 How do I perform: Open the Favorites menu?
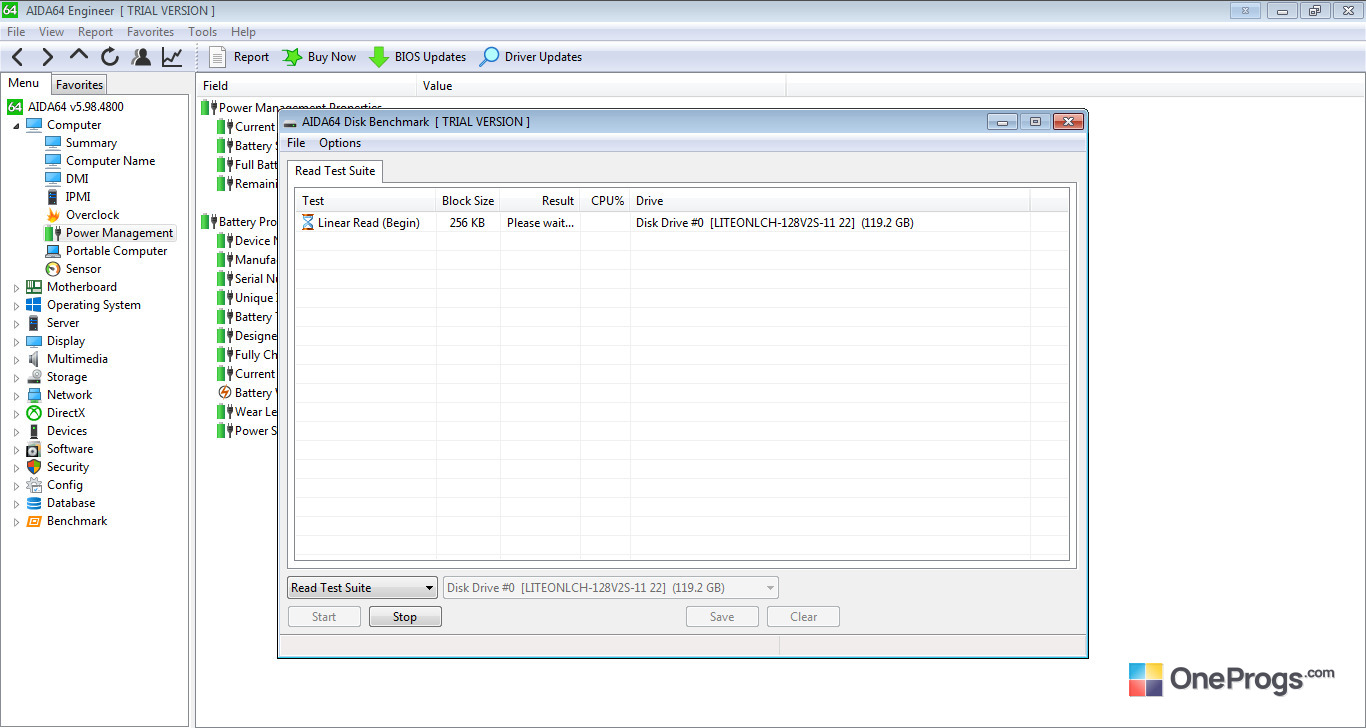coord(151,32)
